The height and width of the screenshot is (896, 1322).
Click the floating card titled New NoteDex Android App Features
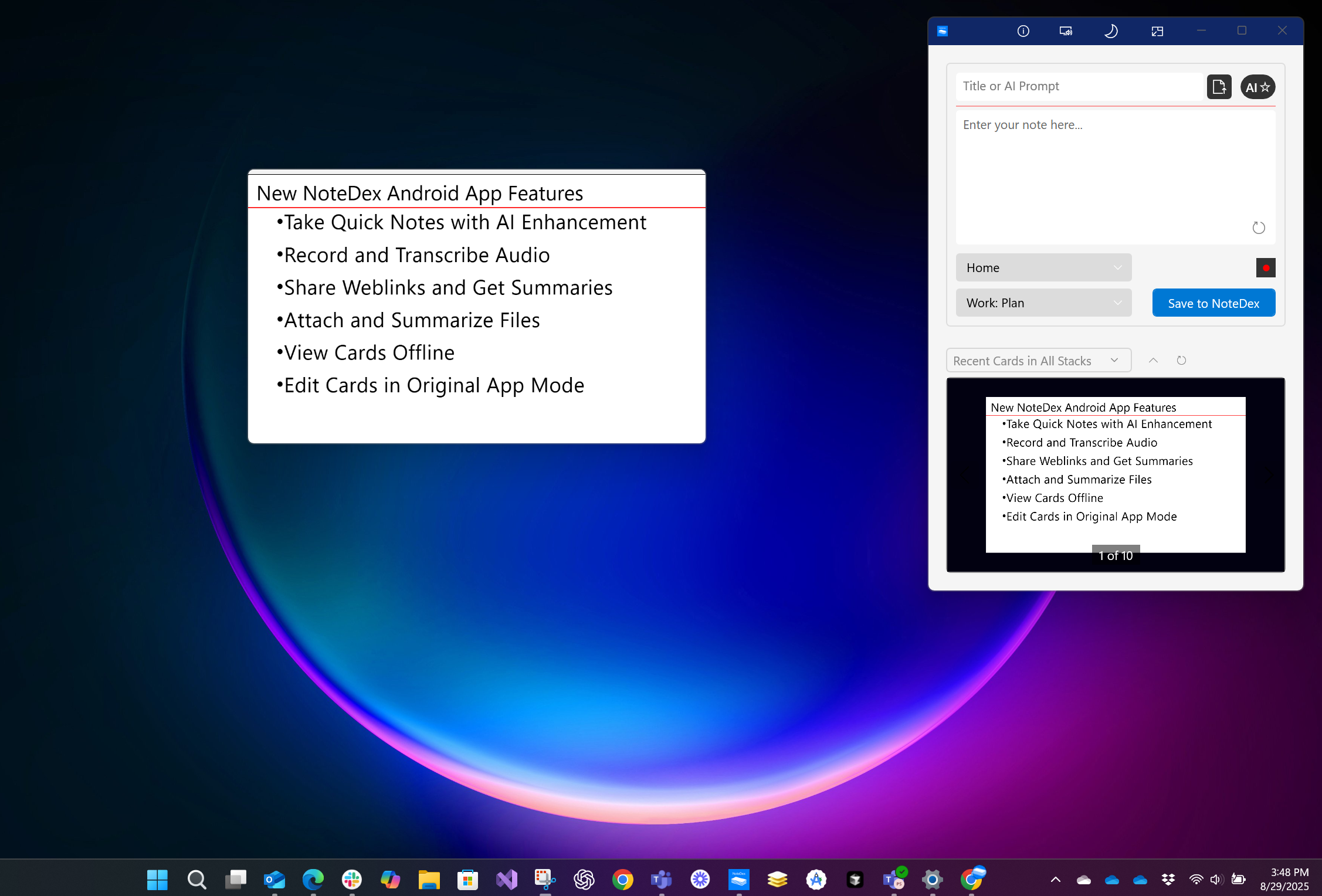pos(477,307)
